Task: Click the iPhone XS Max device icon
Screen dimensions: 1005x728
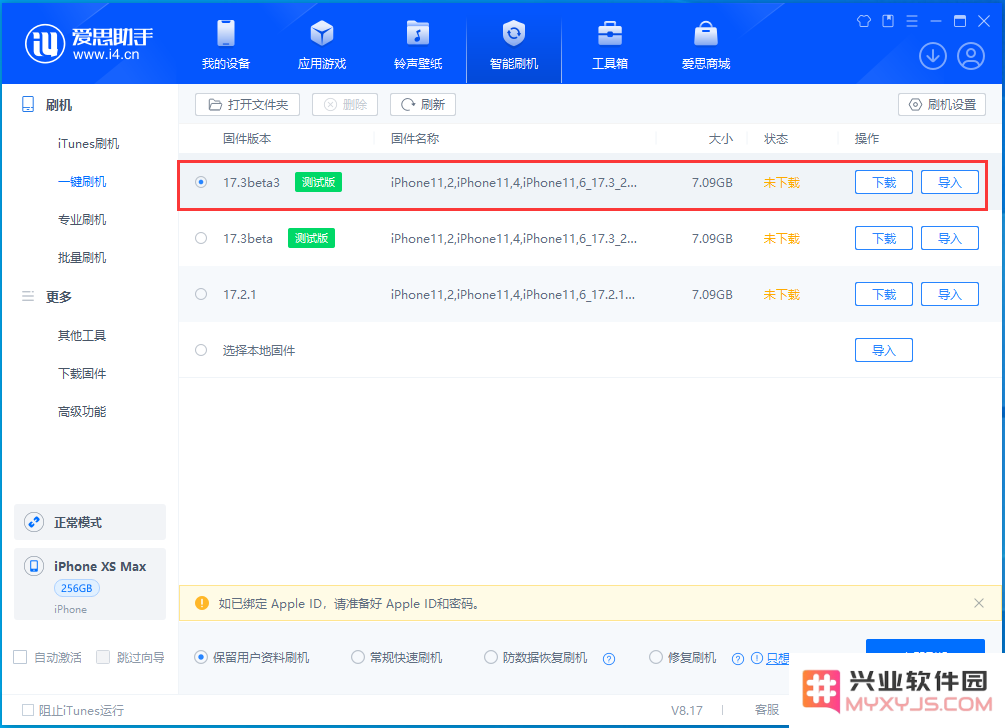Action: tap(34, 566)
